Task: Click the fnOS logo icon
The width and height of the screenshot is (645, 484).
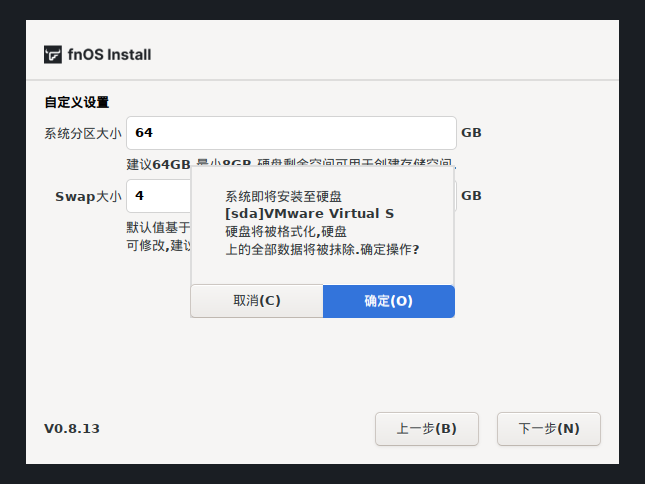Action: 53,55
